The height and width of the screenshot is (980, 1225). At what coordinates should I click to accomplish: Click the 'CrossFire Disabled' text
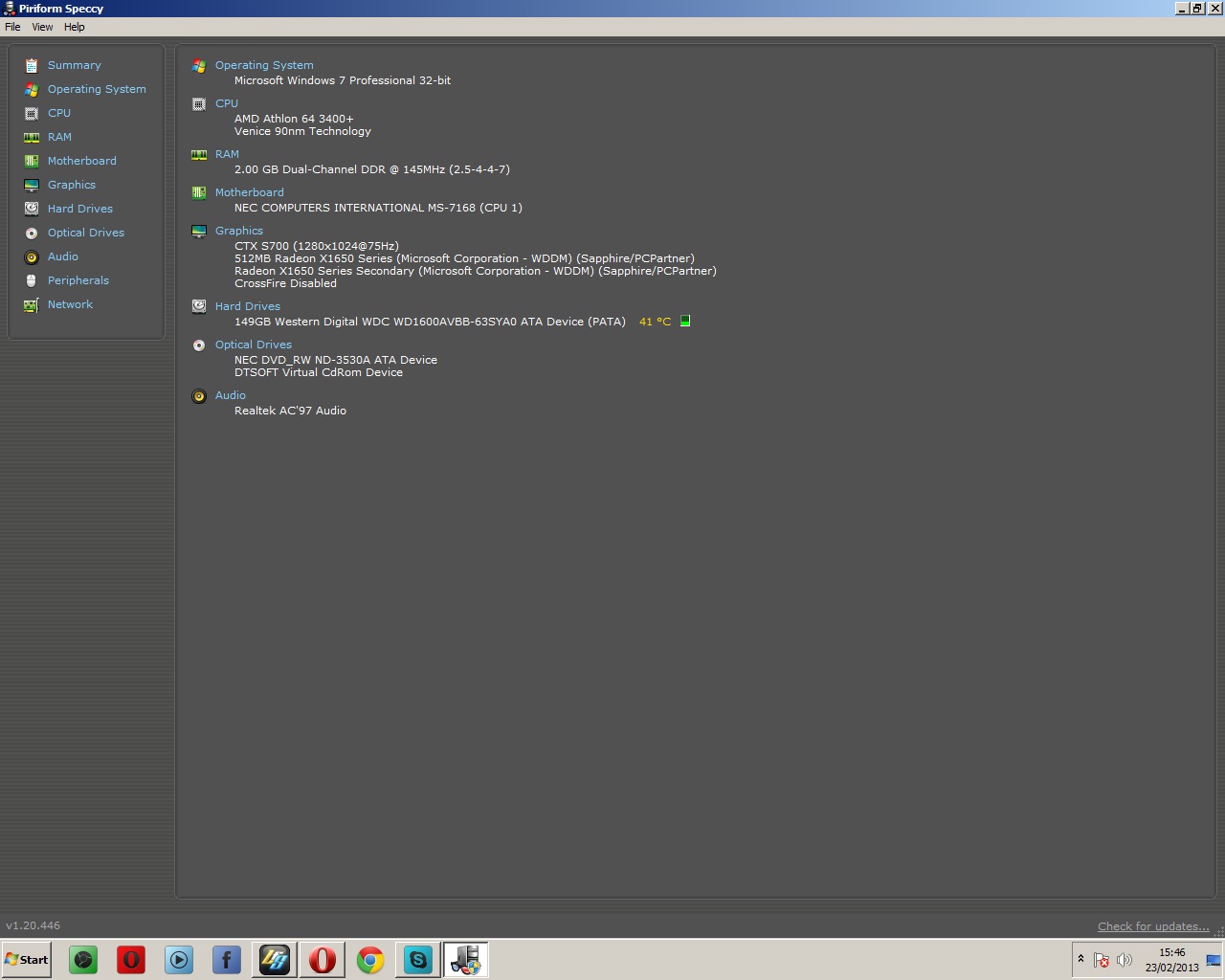(285, 283)
